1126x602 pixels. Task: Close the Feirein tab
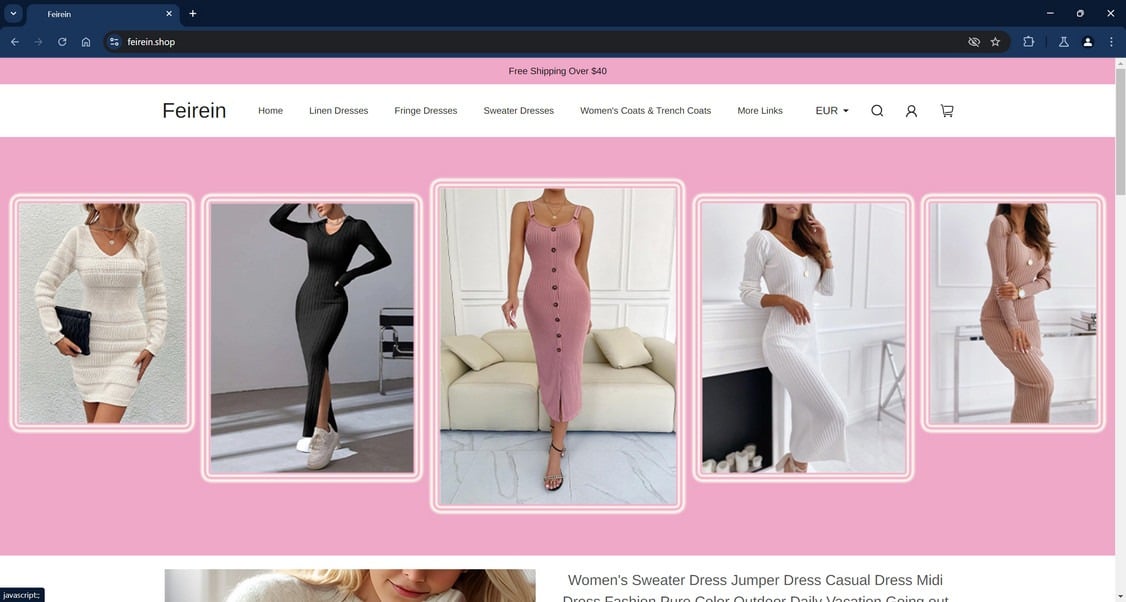click(x=169, y=14)
